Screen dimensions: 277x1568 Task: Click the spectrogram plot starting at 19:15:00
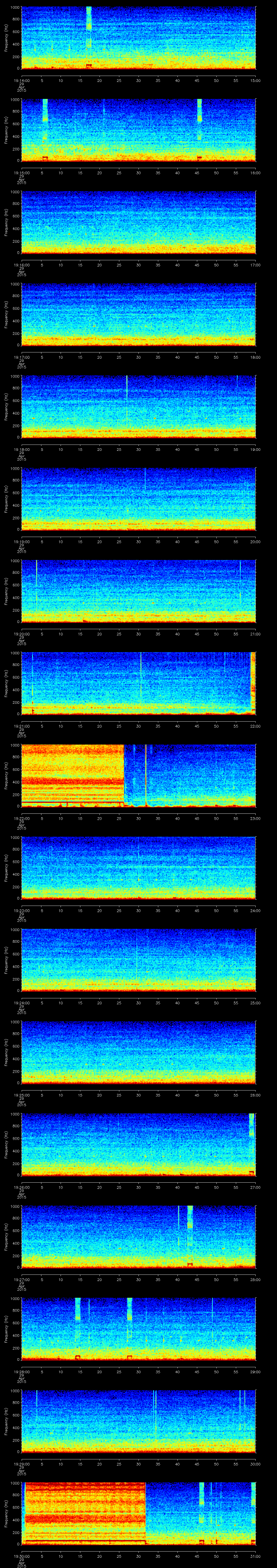point(138,130)
